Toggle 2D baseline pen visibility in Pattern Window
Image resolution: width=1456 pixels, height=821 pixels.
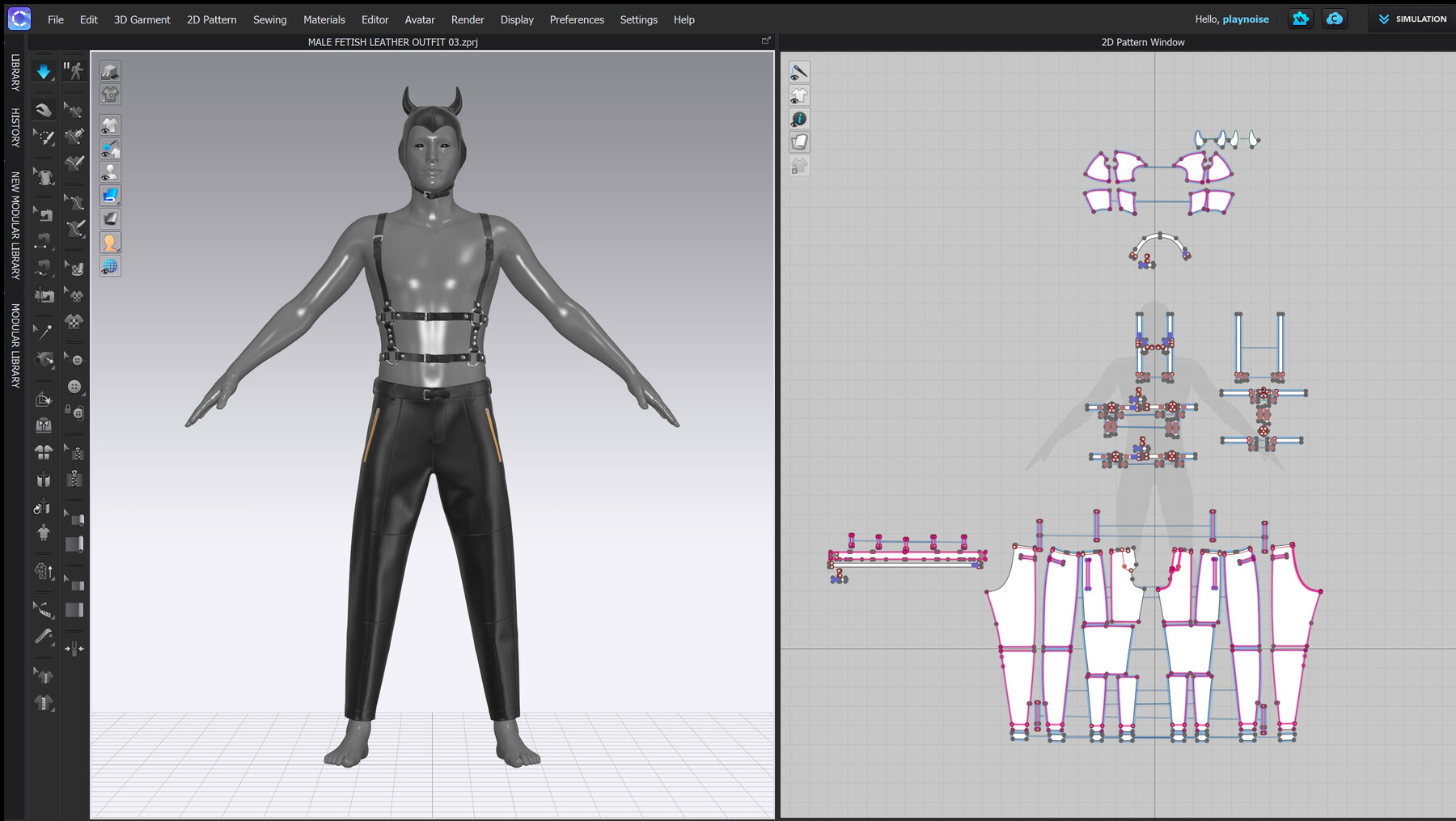(x=799, y=73)
